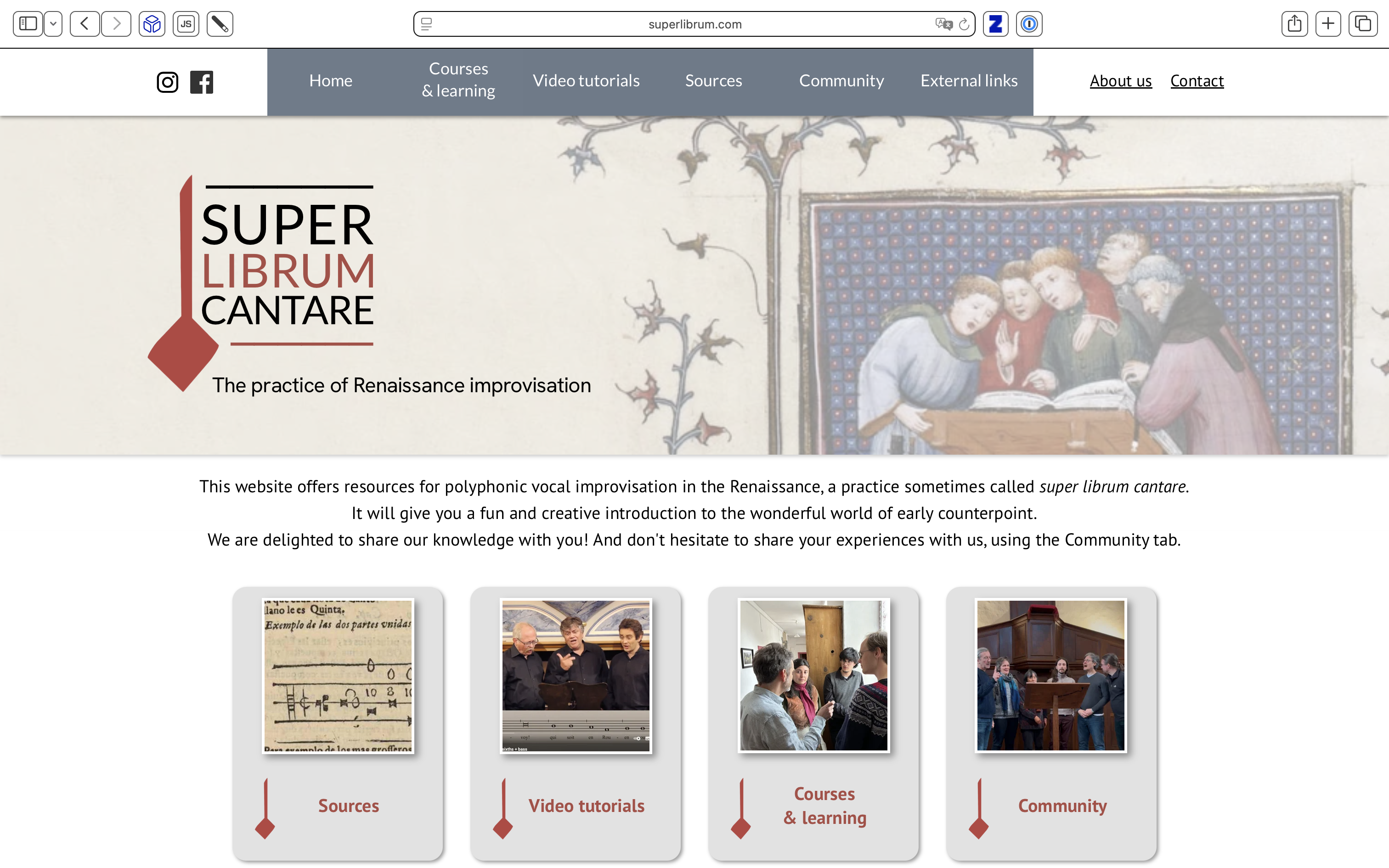Screen dimensions: 1389x868
Task: Open the blue Z extension
Action: coord(995,24)
